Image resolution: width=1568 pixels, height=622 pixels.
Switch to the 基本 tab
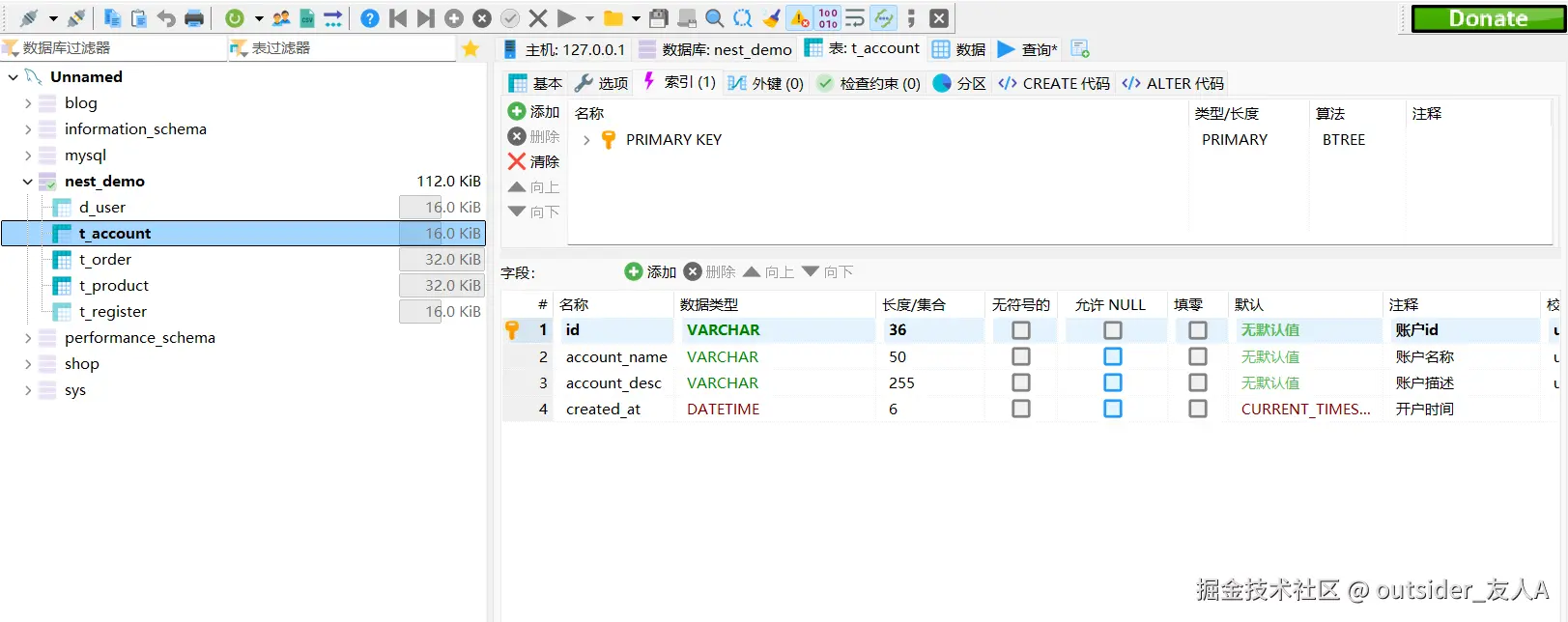pos(535,83)
